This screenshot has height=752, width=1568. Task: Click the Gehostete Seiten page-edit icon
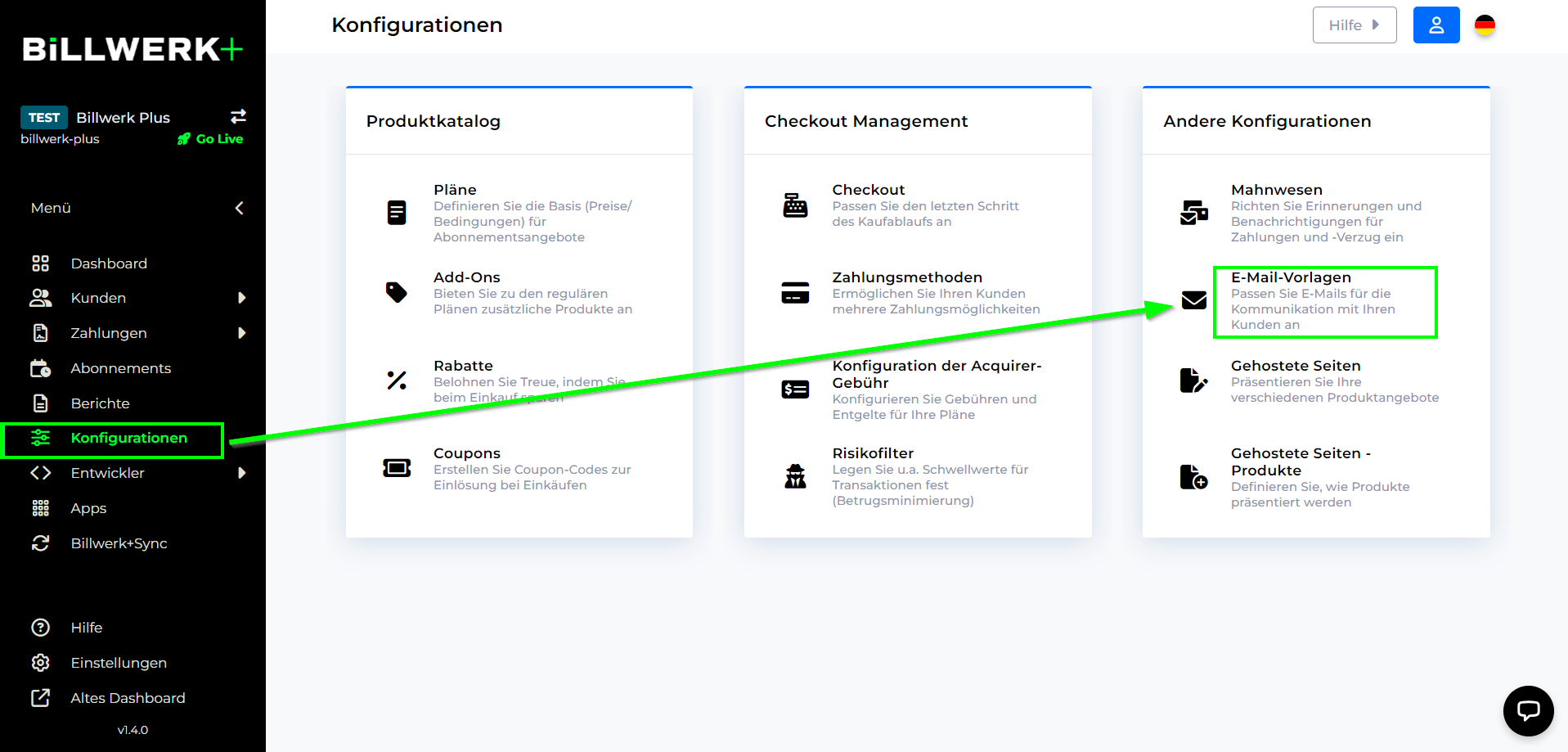click(x=1194, y=381)
